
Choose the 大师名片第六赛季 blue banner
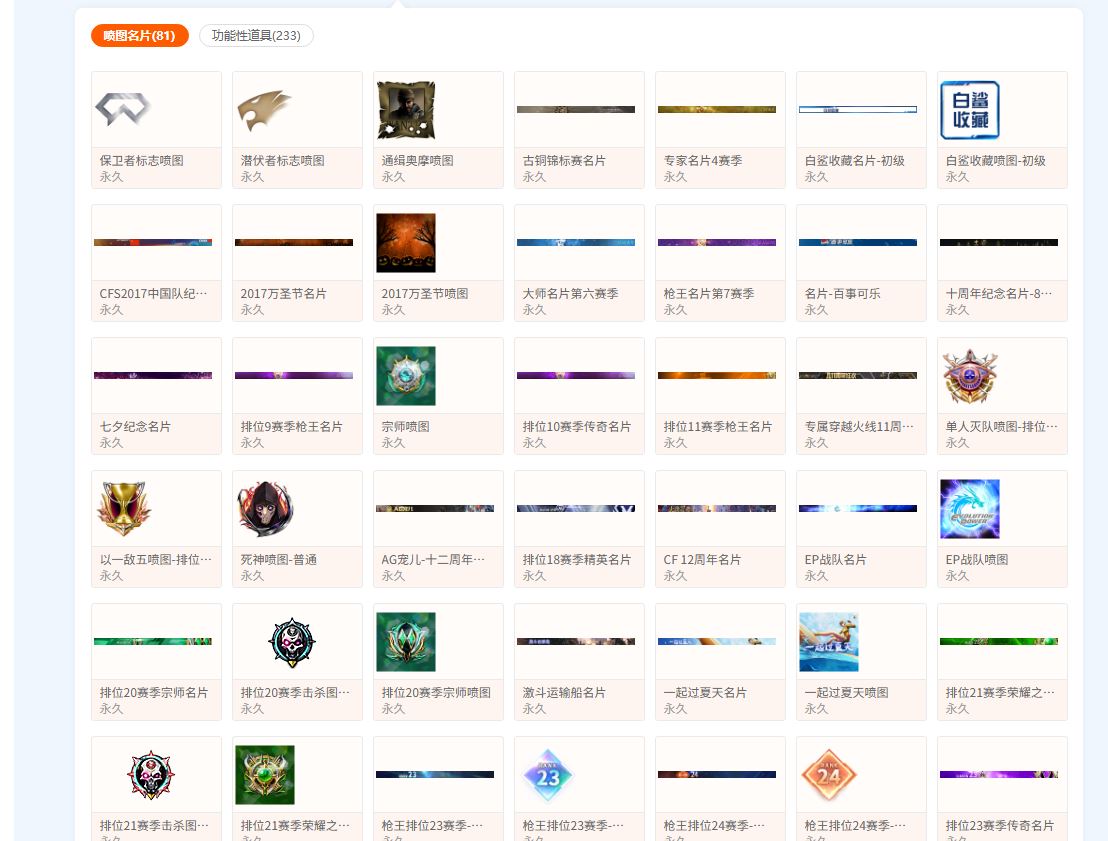[x=576, y=242]
